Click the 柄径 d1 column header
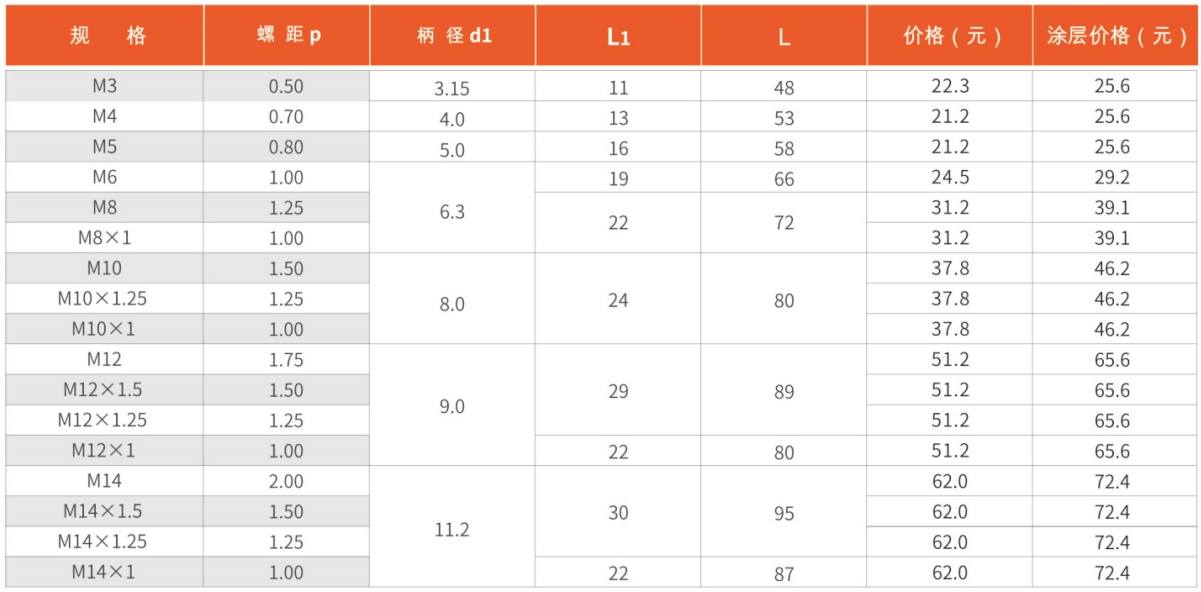 tap(452, 36)
